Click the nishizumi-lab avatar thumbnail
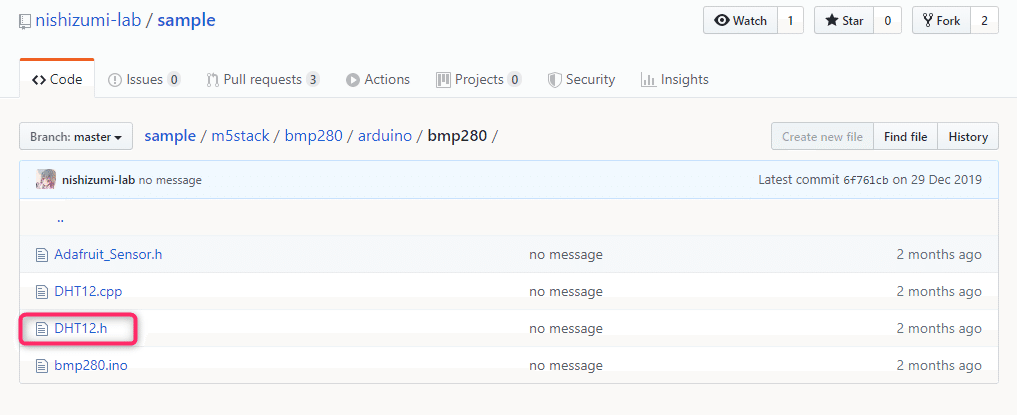The image size is (1017, 415). tap(46, 180)
